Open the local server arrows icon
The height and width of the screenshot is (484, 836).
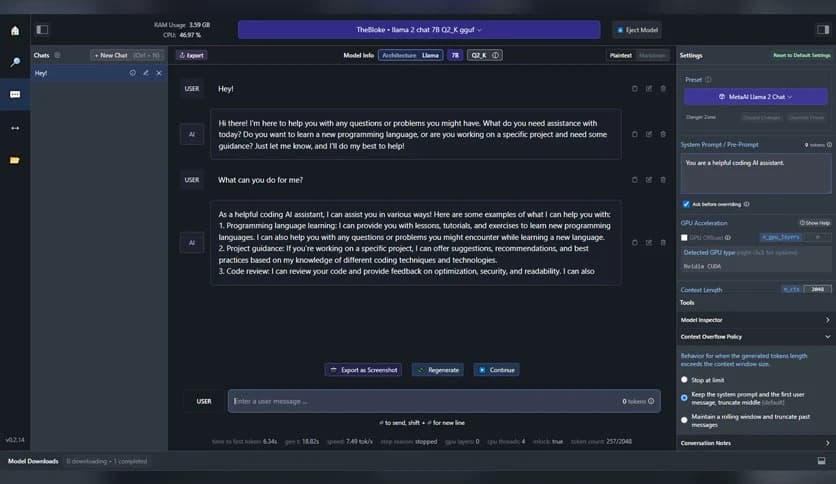click(14, 128)
